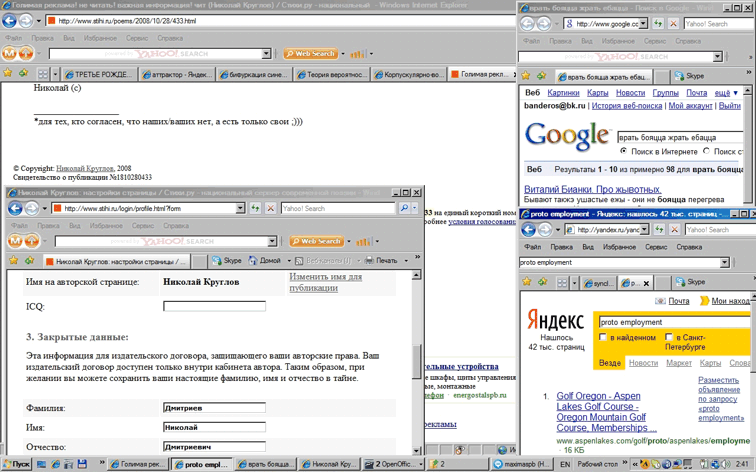The height and width of the screenshot is (472, 756).
Task: Open tab list dropdown in main poem window
Action: (55, 74)
